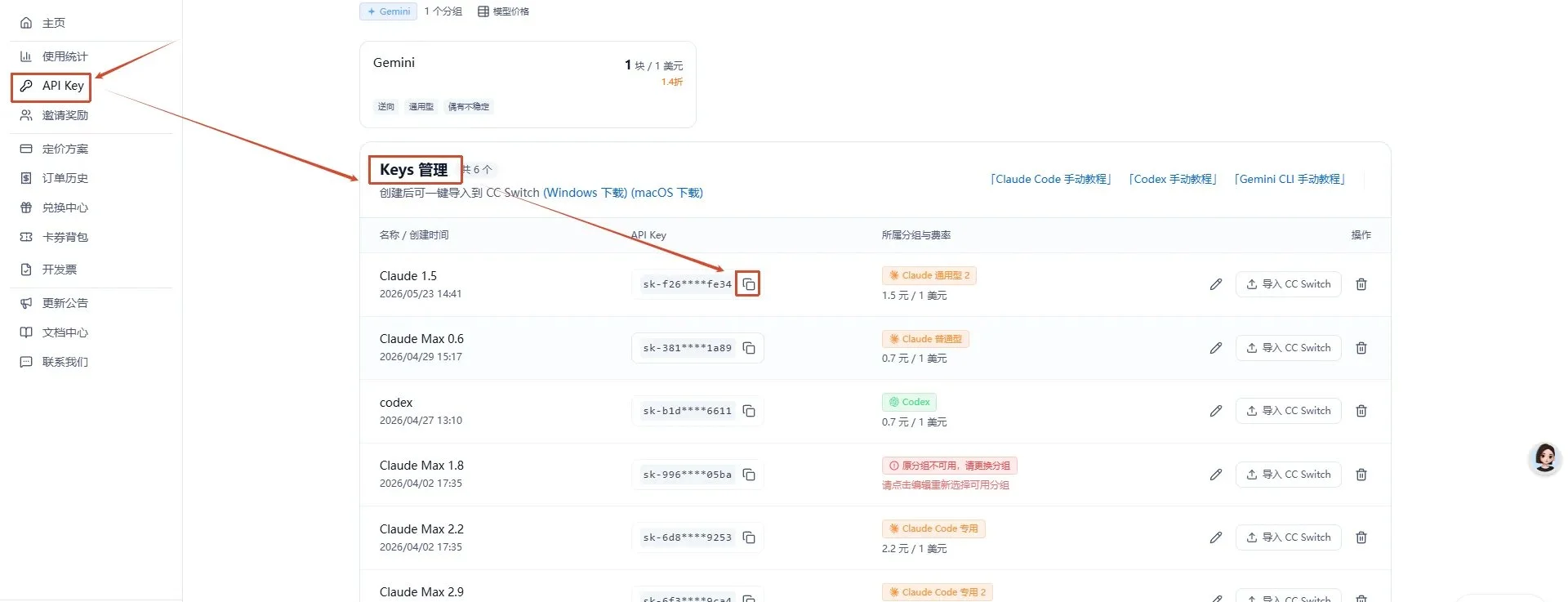Copy the sk-b1d****6611 API key
1568x602 pixels.
point(748,411)
